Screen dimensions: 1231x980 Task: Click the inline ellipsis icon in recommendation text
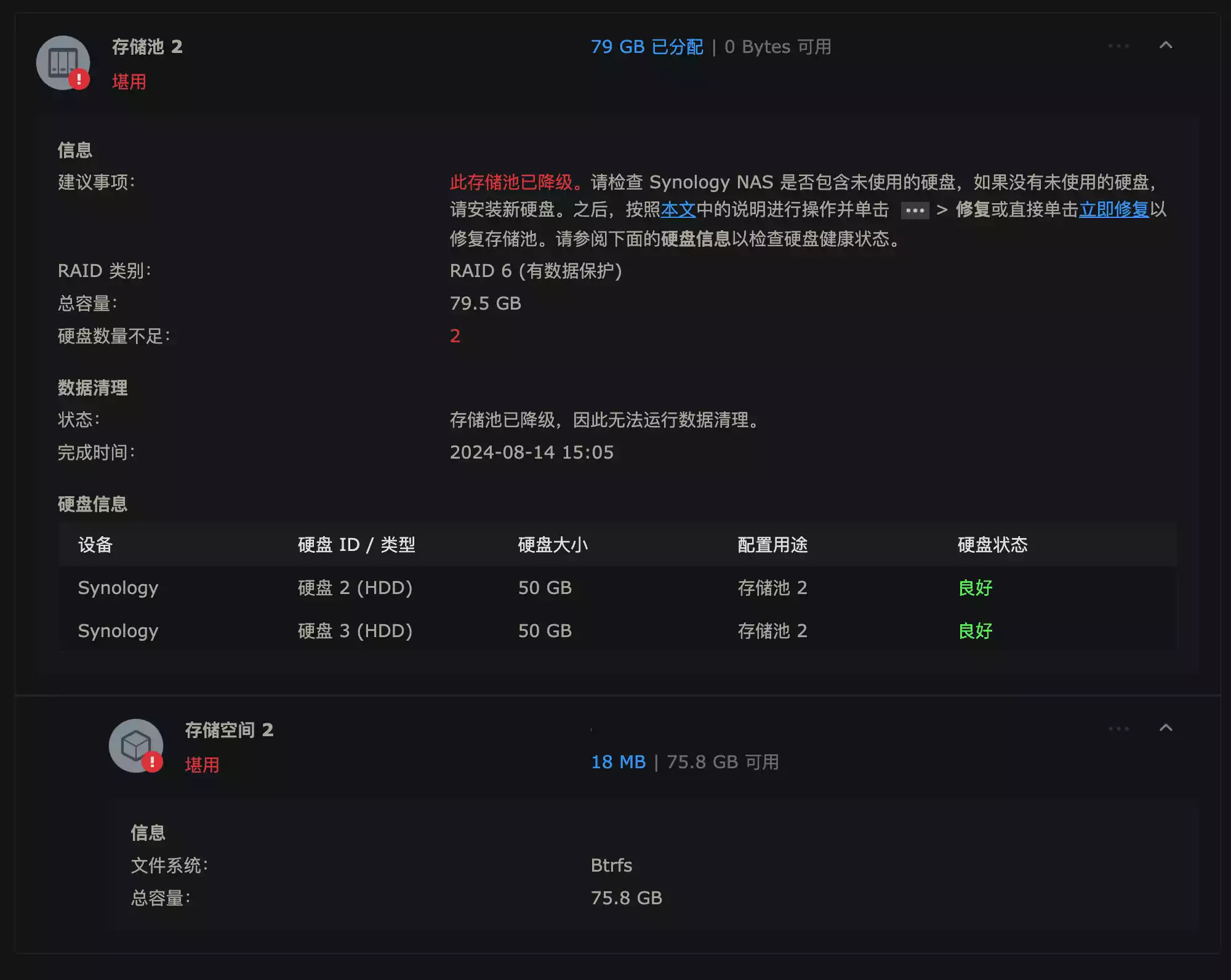click(915, 211)
